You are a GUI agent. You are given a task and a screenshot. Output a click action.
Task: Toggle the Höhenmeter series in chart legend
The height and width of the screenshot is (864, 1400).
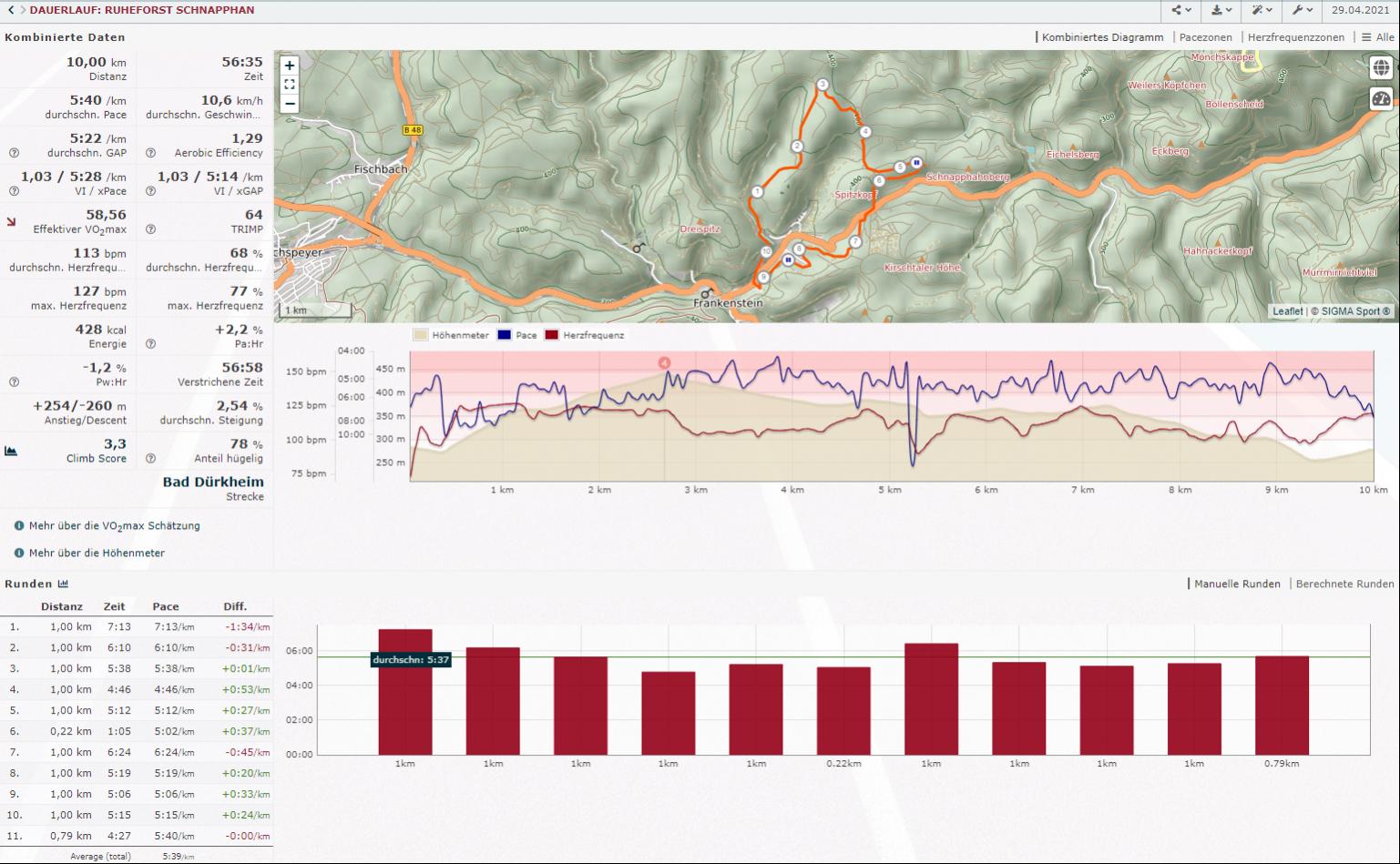[x=451, y=335]
